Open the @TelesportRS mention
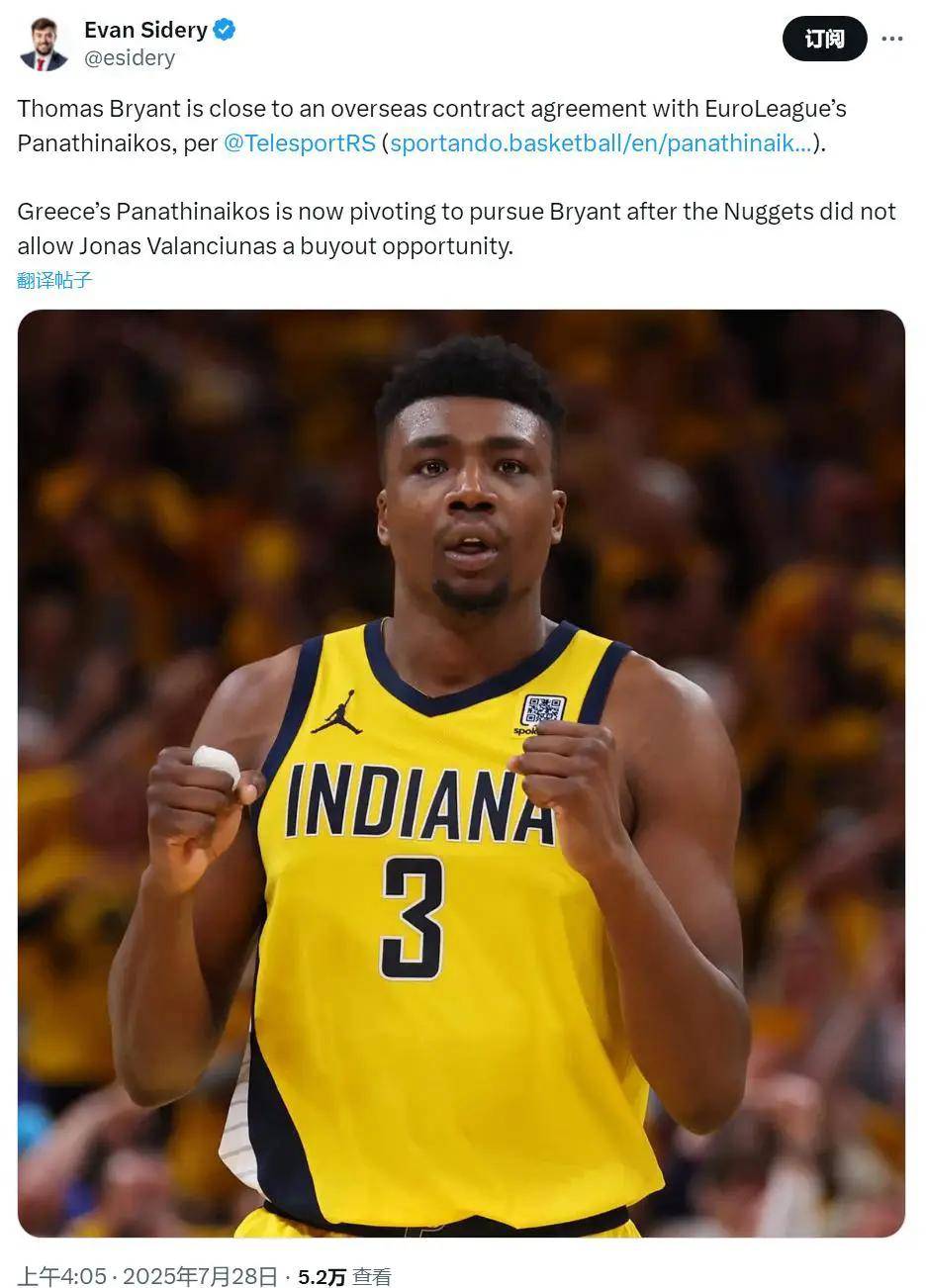The width and height of the screenshot is (926, 1288). pyautogui.click(x=300, y=142)
